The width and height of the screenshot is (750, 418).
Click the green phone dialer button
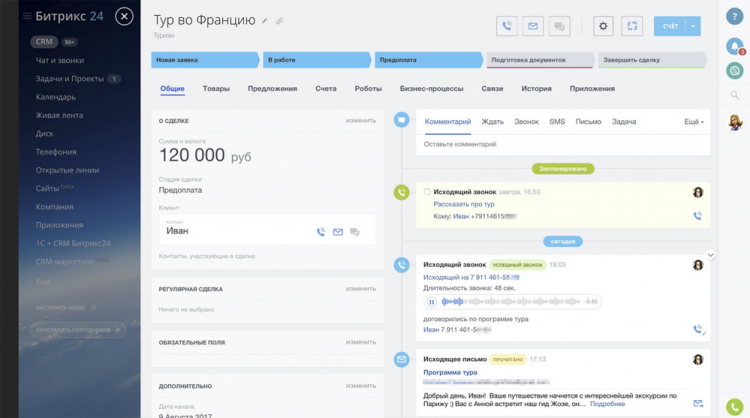coord(735,406)
